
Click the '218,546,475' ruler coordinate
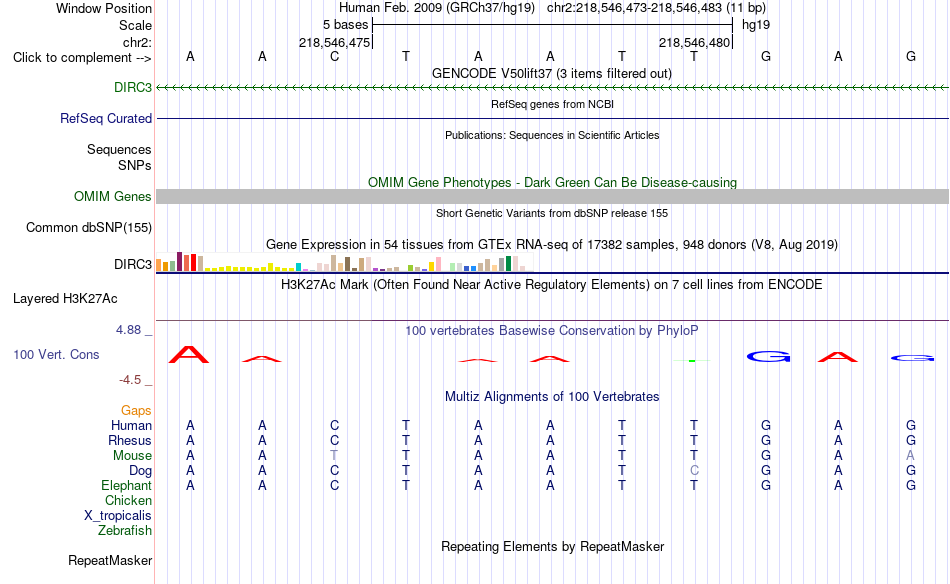(x=334, y=43)
